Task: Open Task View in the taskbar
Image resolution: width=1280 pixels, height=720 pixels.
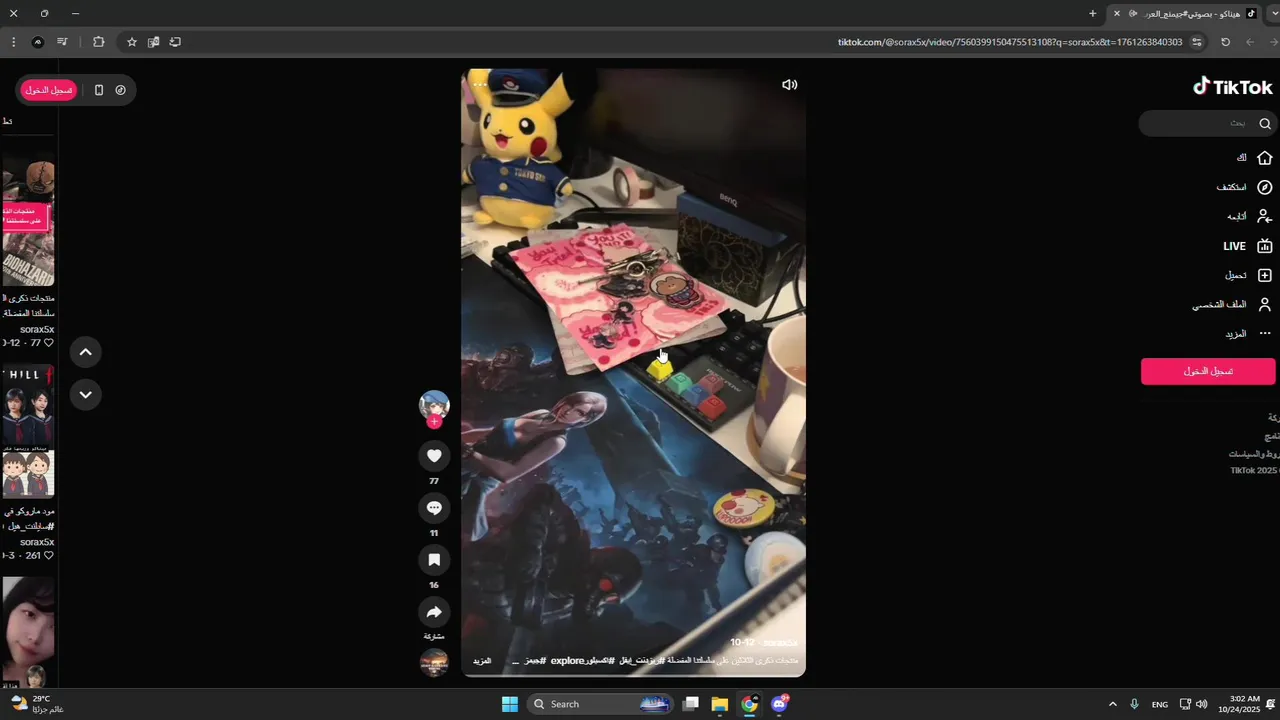Action: click(x=690, y=704)
